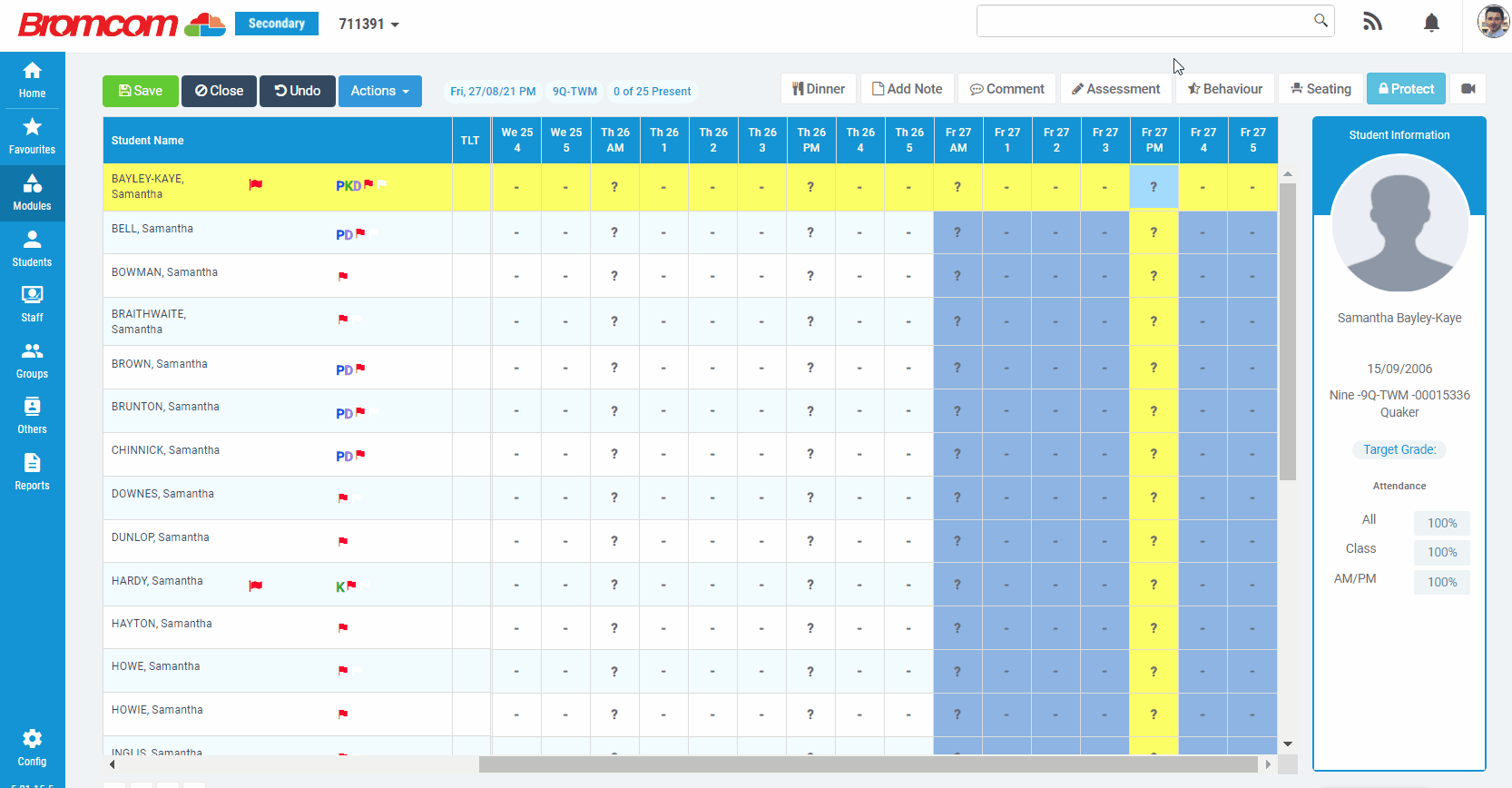Screen dimensions: 1512x788
Task: Open the Groups sidebar icon
Action: click(x=32, y=360)
